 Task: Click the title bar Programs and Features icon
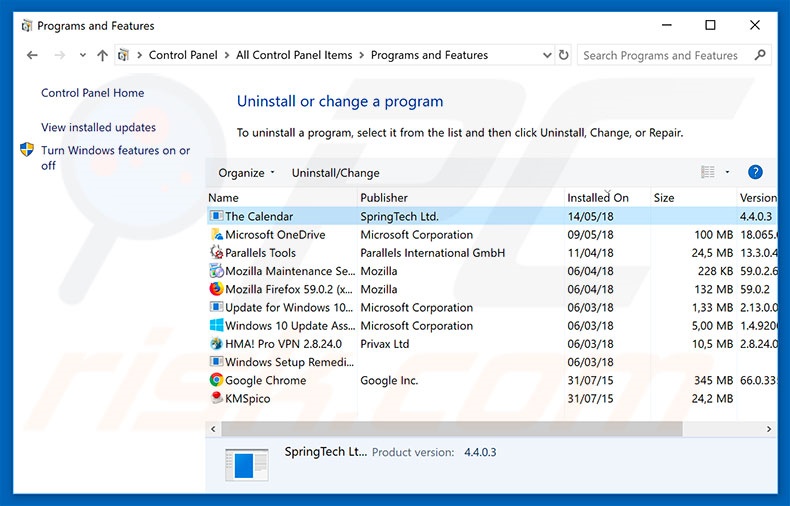[27, 26]
